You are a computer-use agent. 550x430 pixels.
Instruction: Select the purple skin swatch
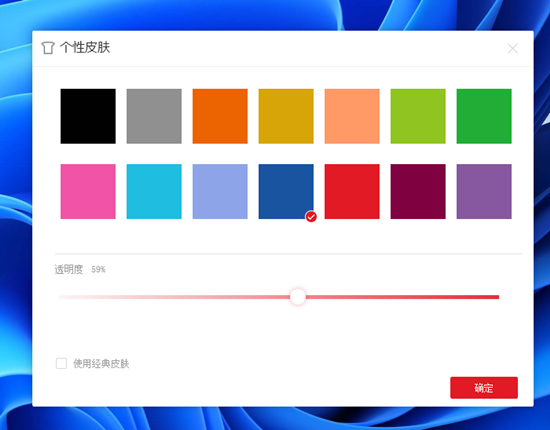pos(484,192)
